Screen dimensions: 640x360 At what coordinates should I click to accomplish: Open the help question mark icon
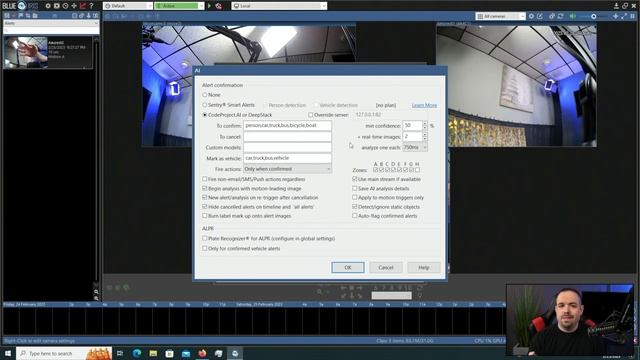(x=91, y=6)
